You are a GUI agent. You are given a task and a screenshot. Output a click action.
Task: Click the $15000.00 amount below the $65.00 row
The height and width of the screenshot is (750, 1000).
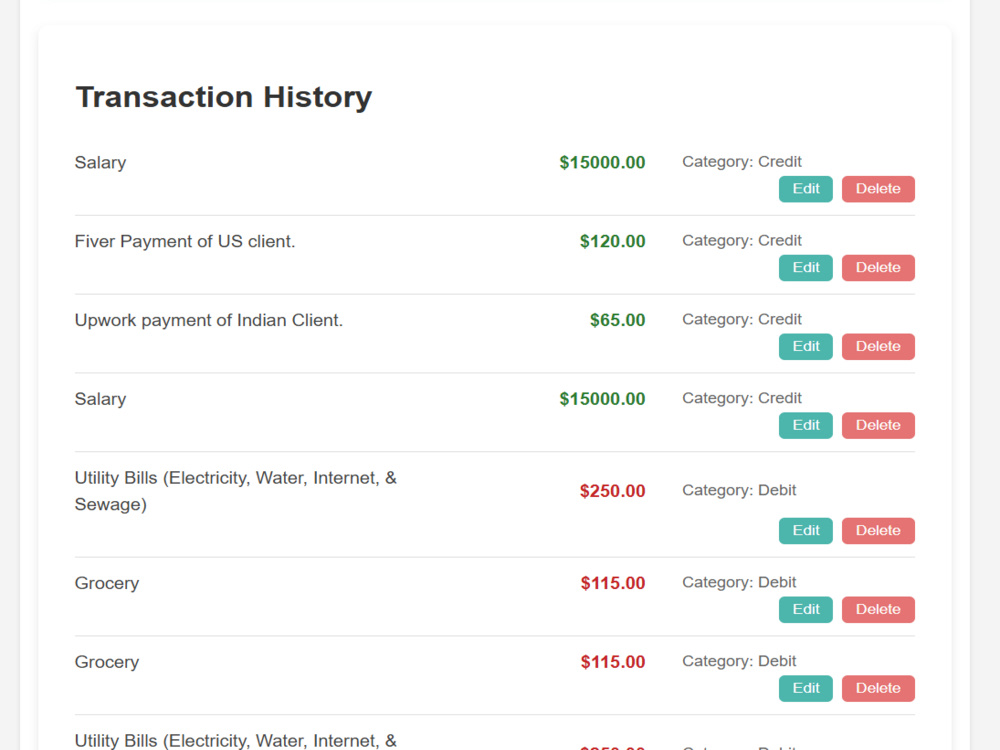[602, 399]
